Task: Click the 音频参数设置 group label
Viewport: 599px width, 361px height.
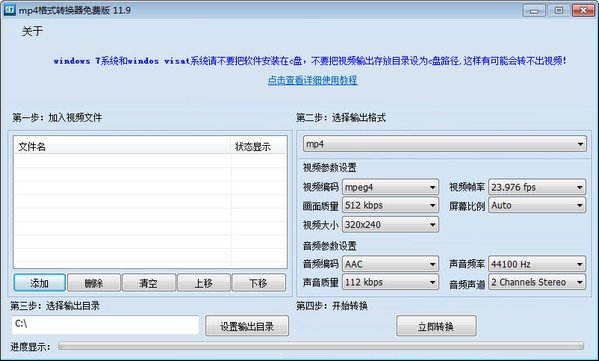Action: tap(330, 246)
